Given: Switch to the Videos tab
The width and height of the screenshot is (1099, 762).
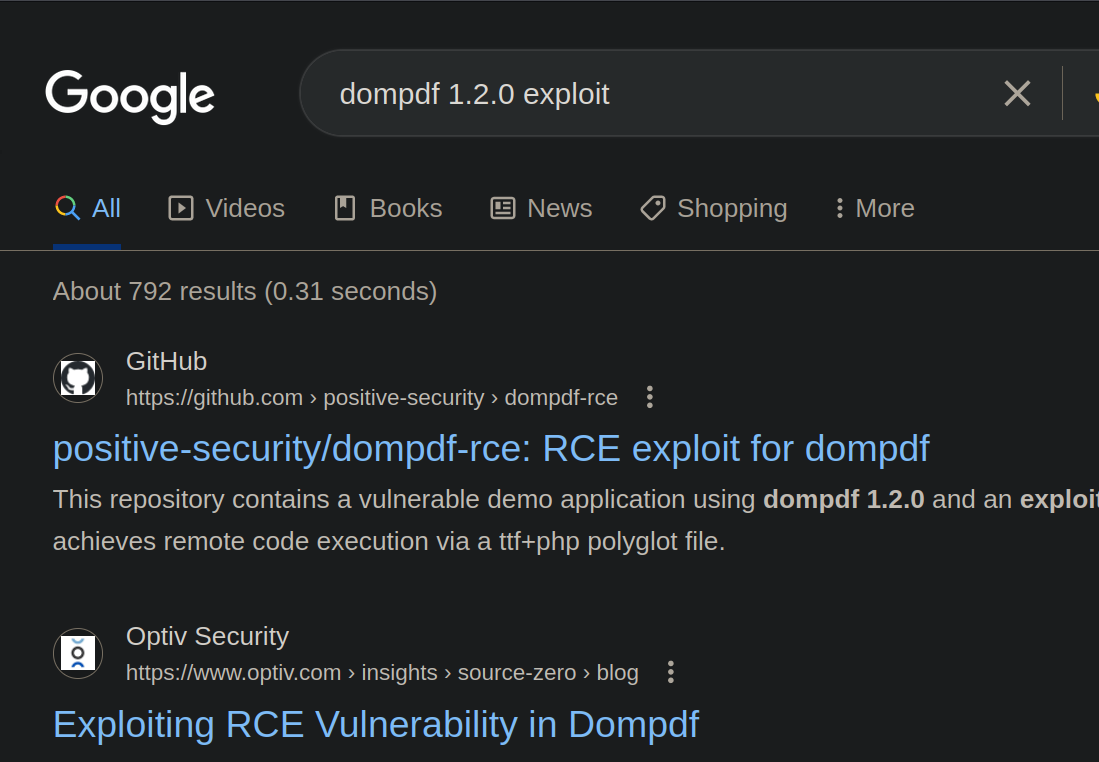Looking at the screenshot, I should tap(227, 208).
